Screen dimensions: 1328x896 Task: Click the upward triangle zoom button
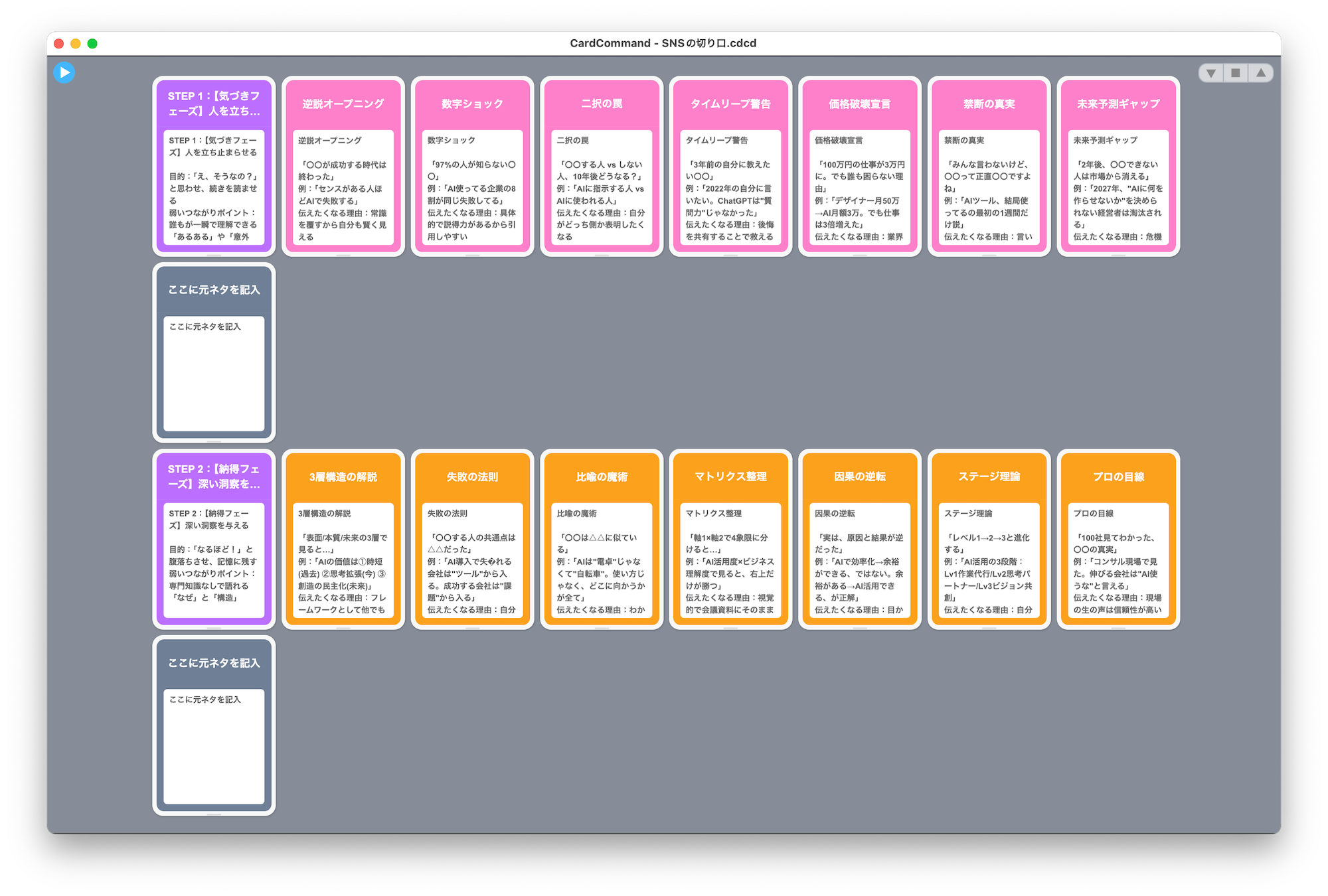coord(1260,73)
